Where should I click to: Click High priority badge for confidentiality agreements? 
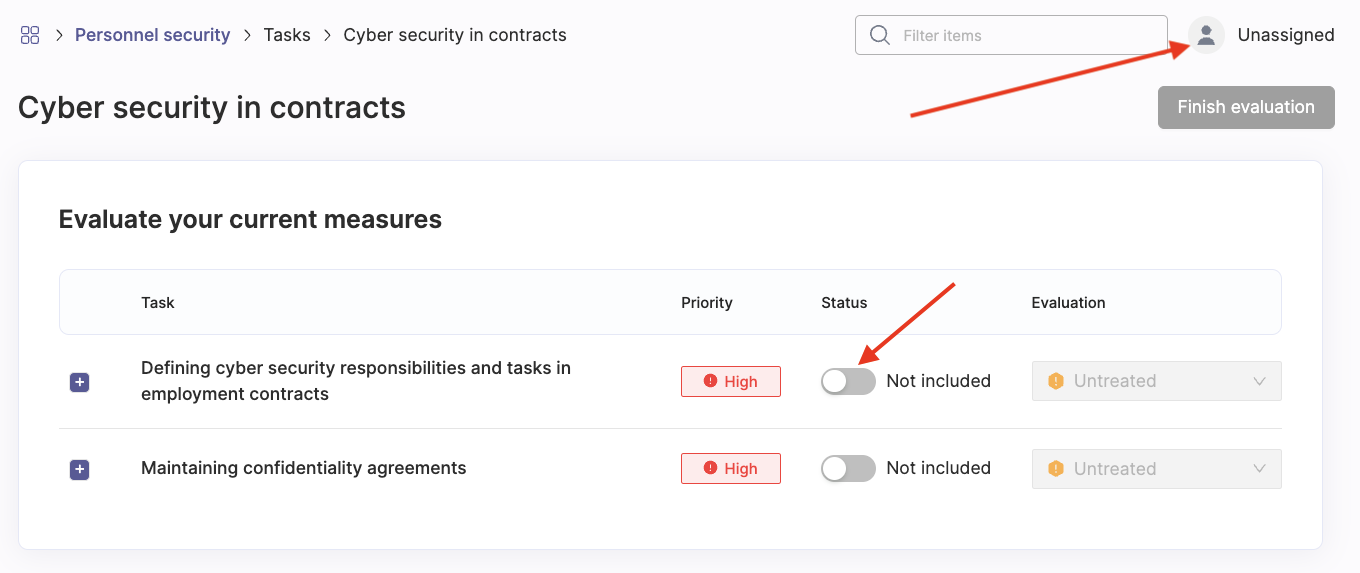pyautogui.click(x=731, y=468)
